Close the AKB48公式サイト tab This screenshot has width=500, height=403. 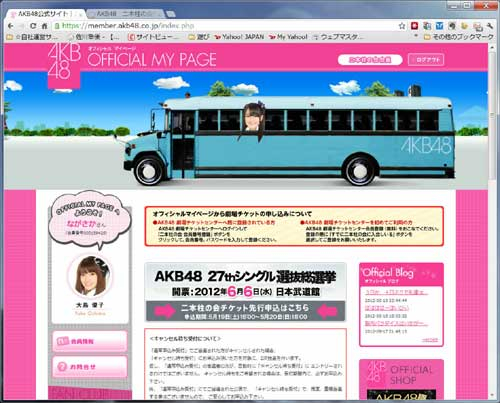point(80,14)
